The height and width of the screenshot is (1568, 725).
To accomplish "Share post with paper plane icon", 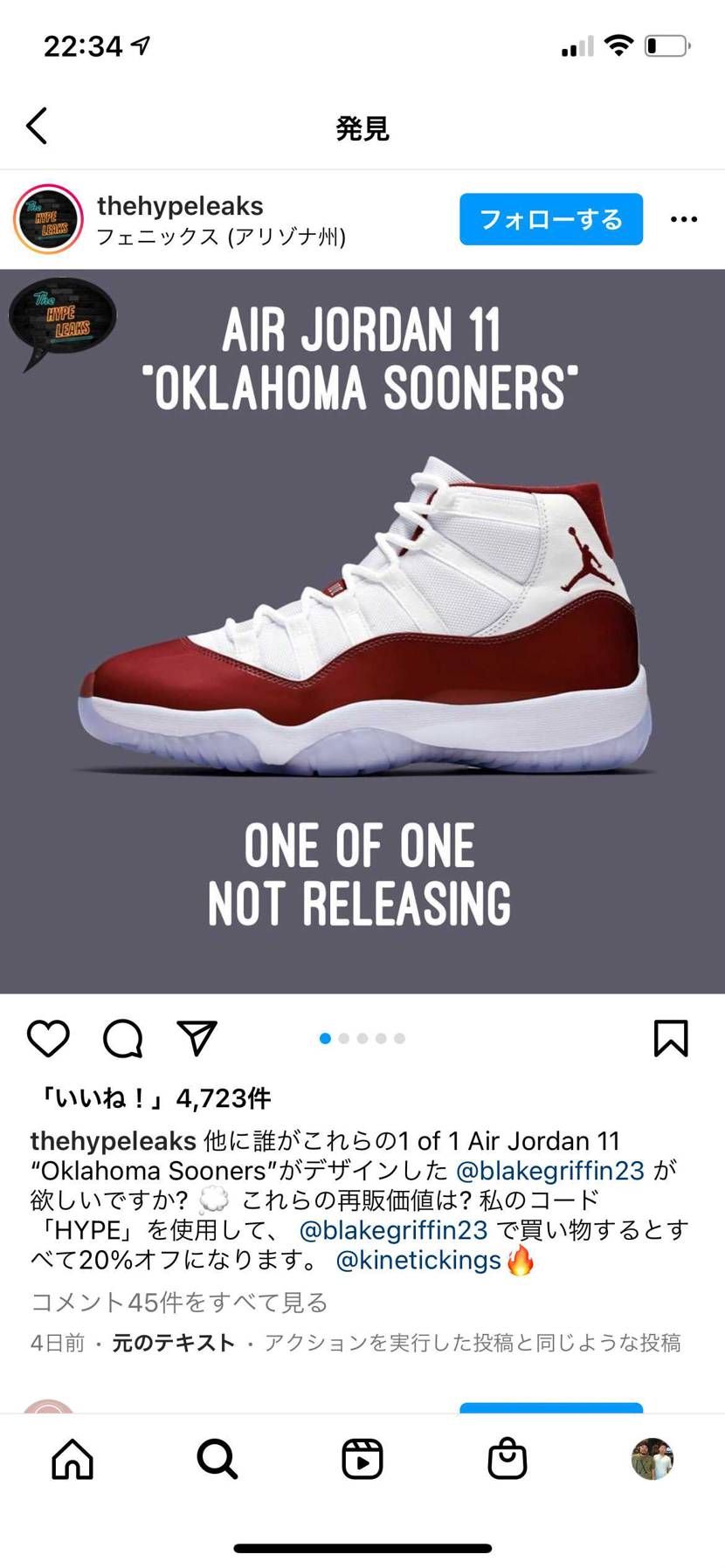I will click(x=197, y=1037).
